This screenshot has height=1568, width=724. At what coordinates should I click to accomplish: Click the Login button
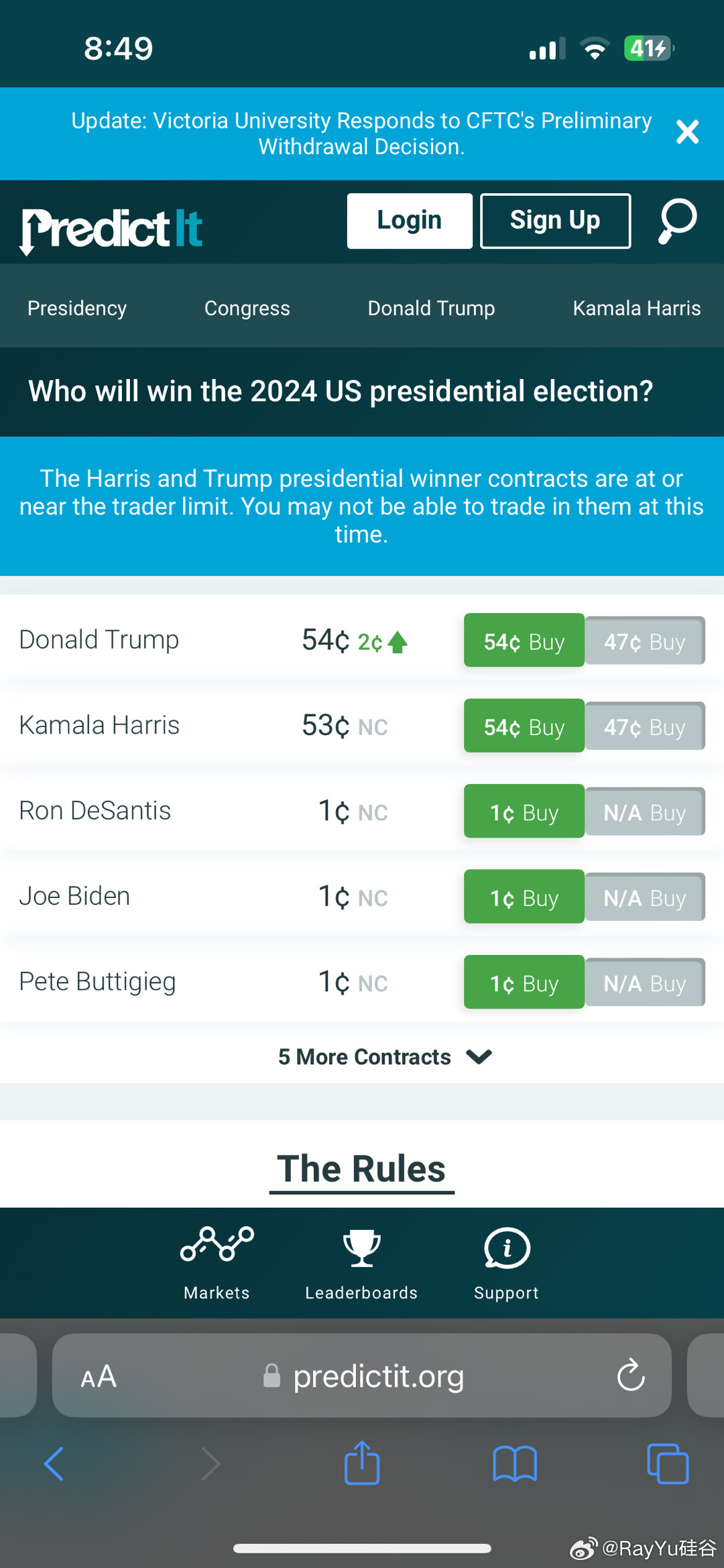(409, 221)
